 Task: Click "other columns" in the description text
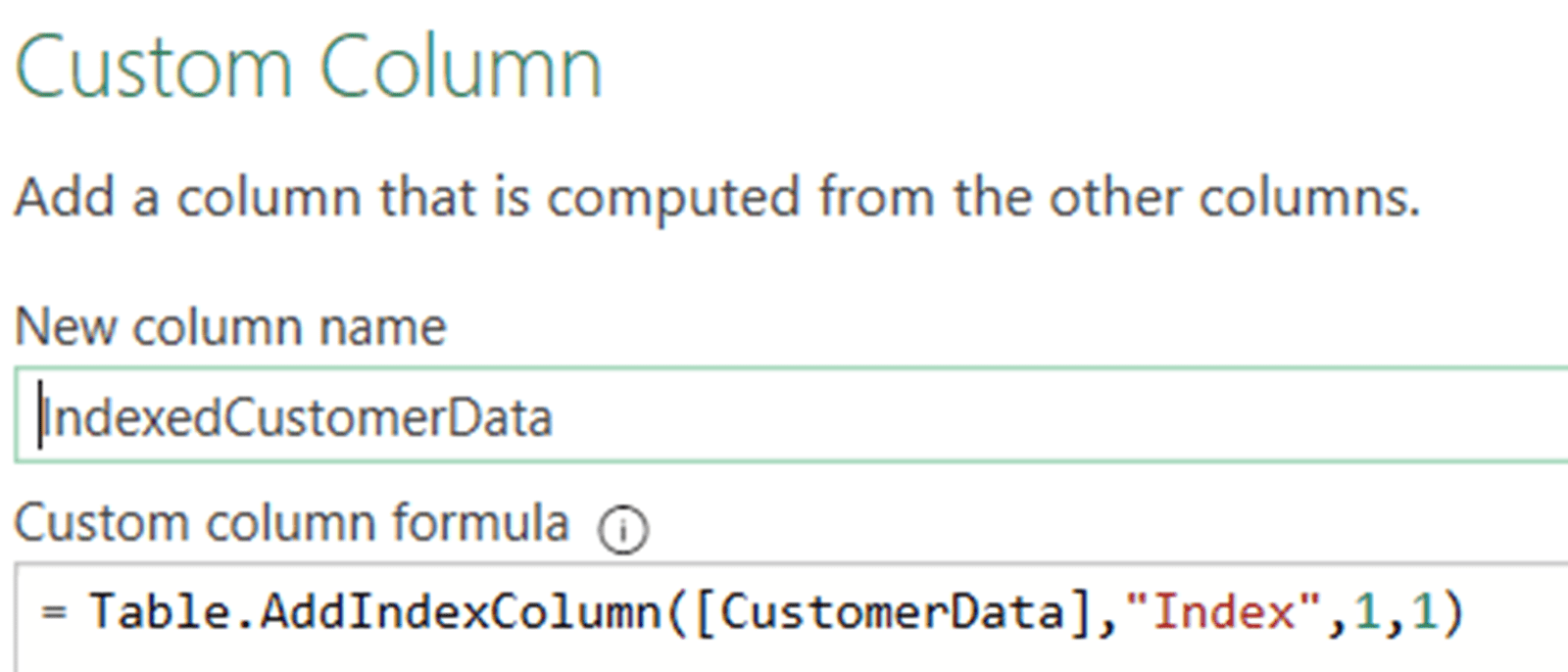pos(1234,199)
